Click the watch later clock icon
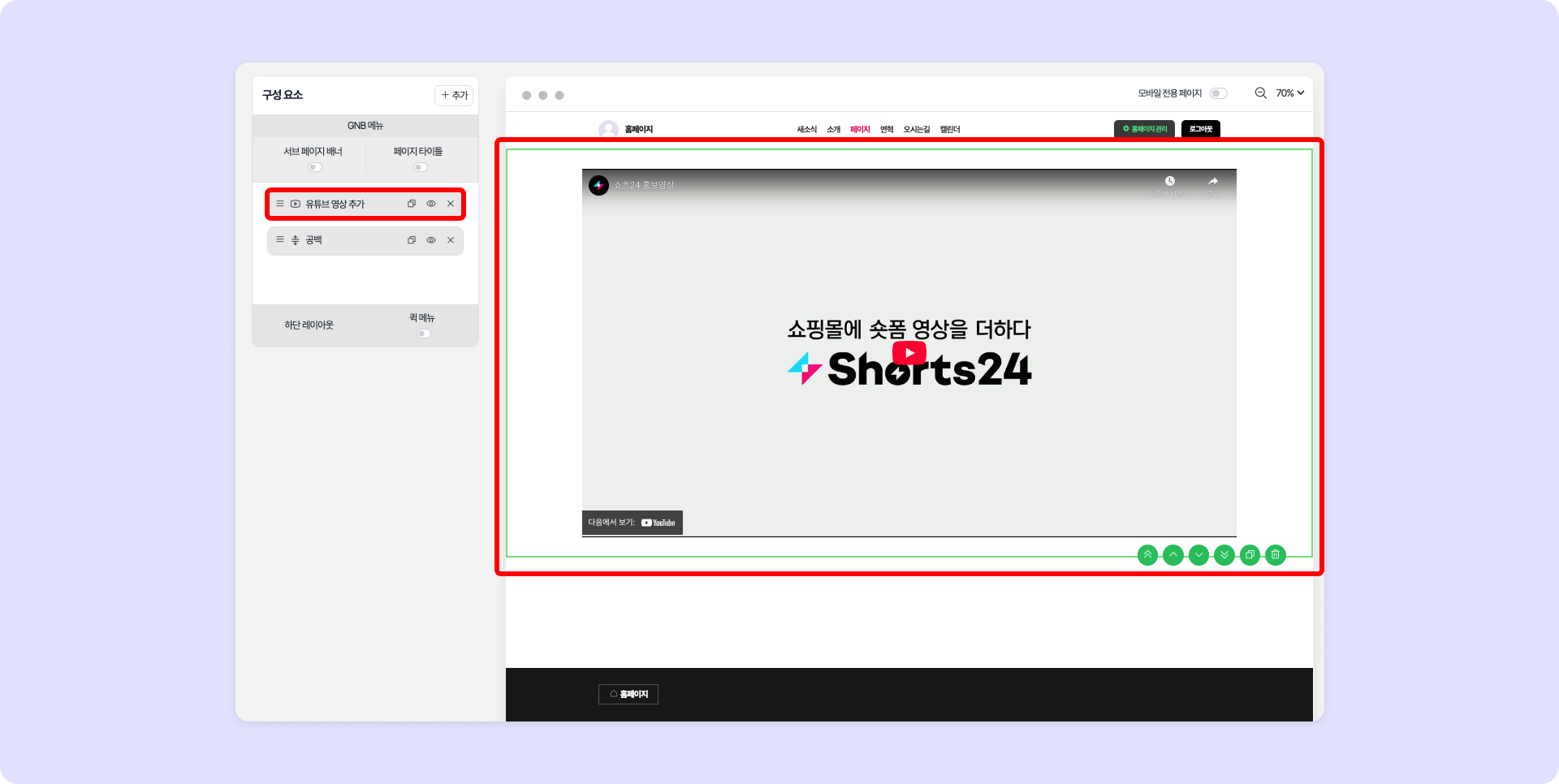The height and width of the screenshot is (784, 1559). [1170, 181]
